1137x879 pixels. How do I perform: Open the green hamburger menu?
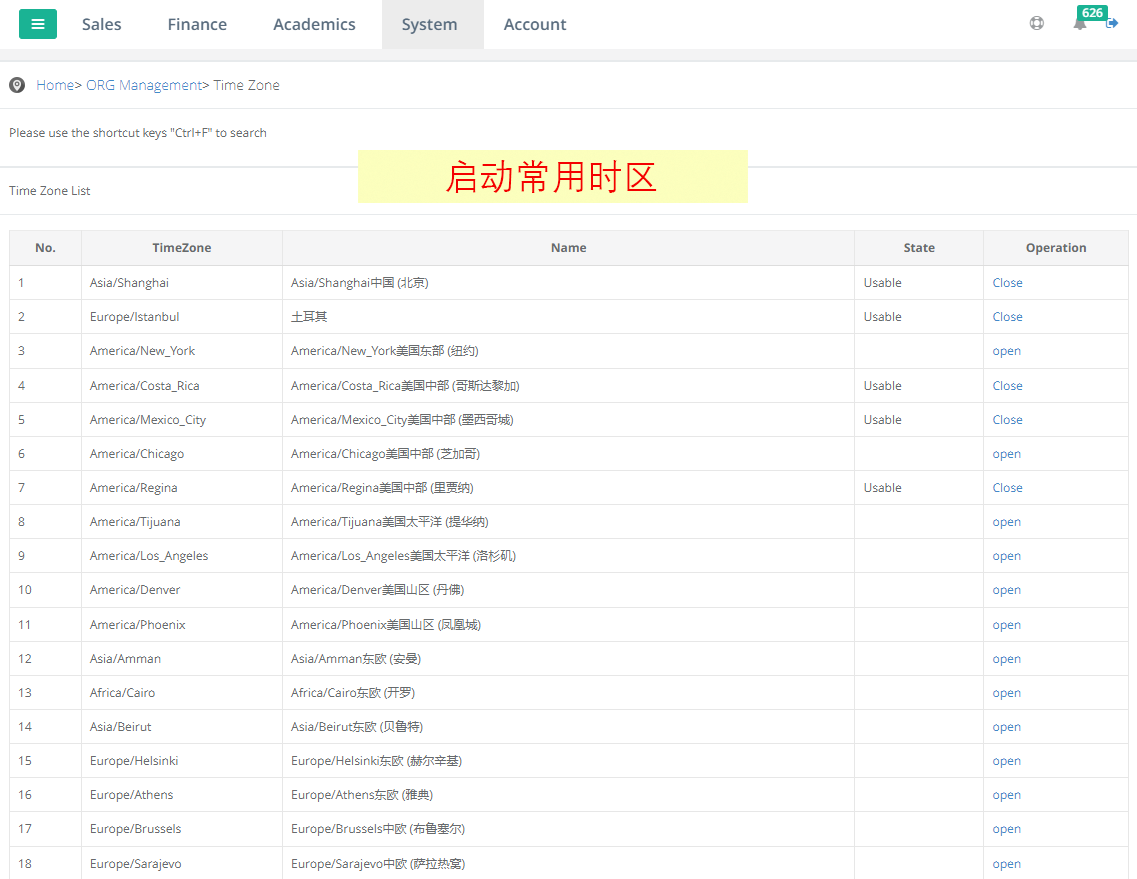(38, 24)
